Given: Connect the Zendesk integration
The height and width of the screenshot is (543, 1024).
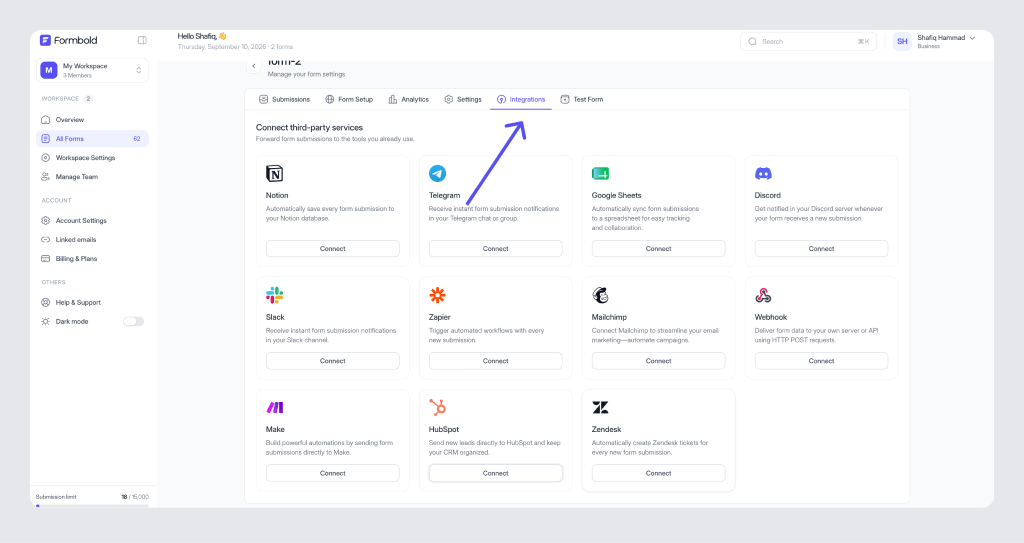Looking at the screenshot, I should point(658,473).
